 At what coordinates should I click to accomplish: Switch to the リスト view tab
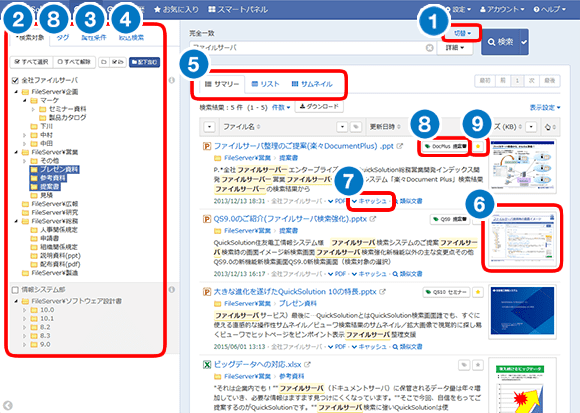tap(265, 84)
